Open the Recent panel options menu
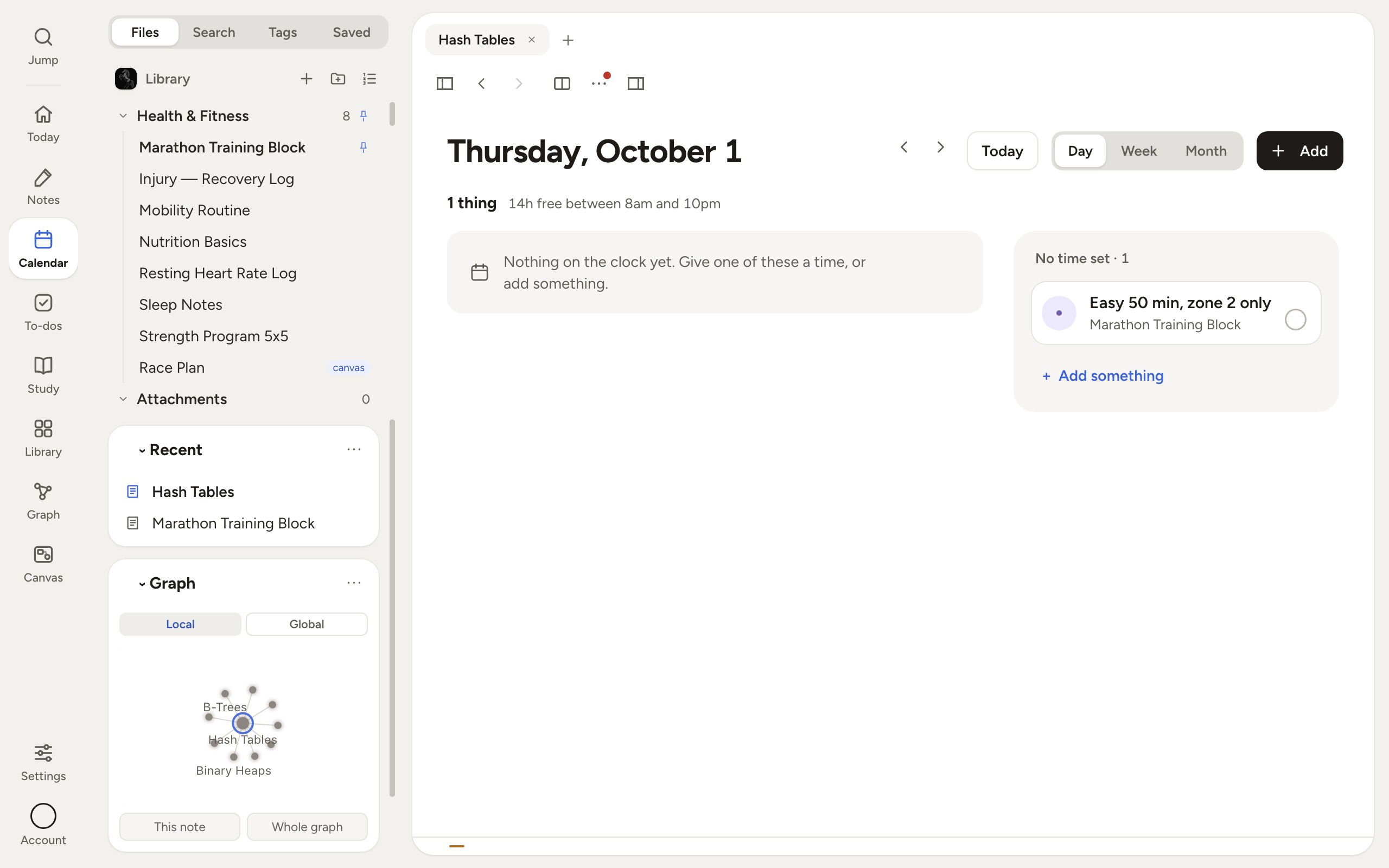The width and height of the screenshot is (1389, 868). 354,450
